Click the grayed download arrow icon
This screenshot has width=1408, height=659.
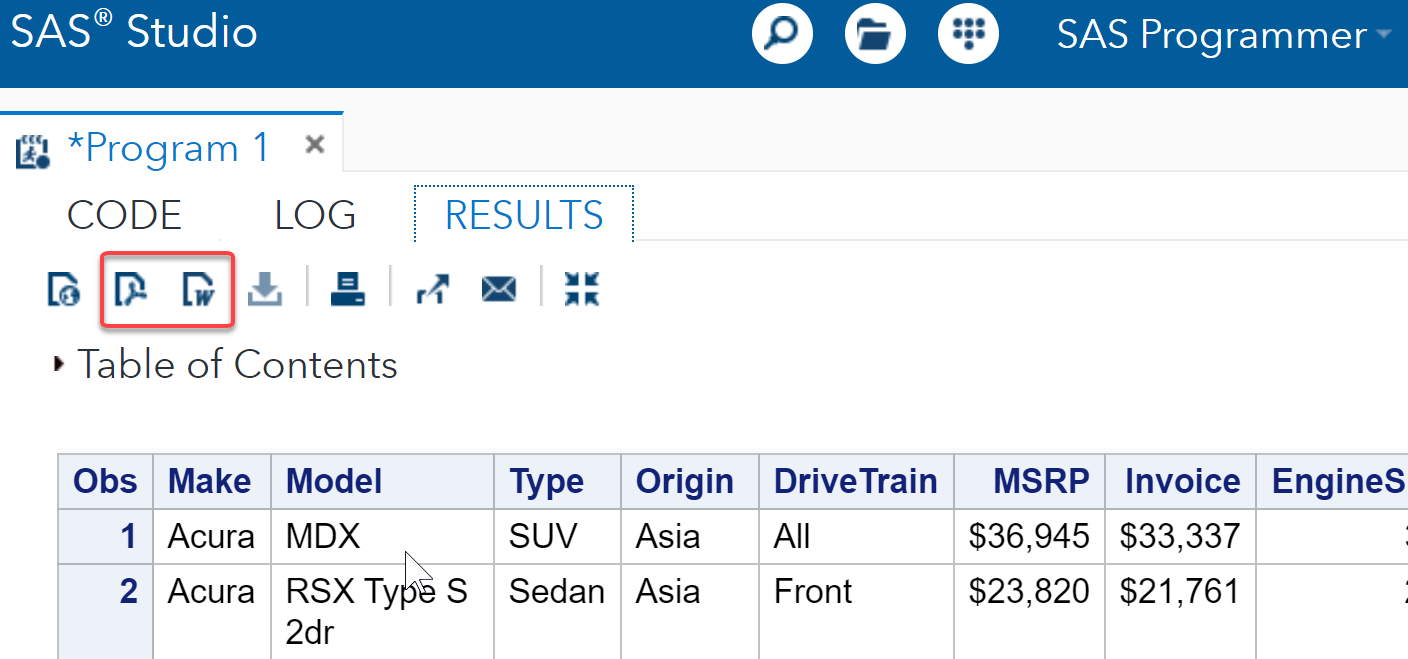point(265,290)
